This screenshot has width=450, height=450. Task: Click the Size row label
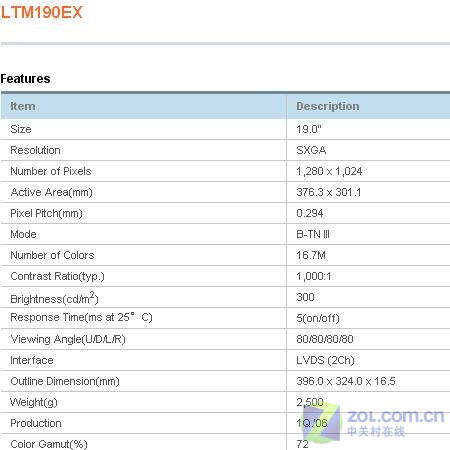point(21,129)
